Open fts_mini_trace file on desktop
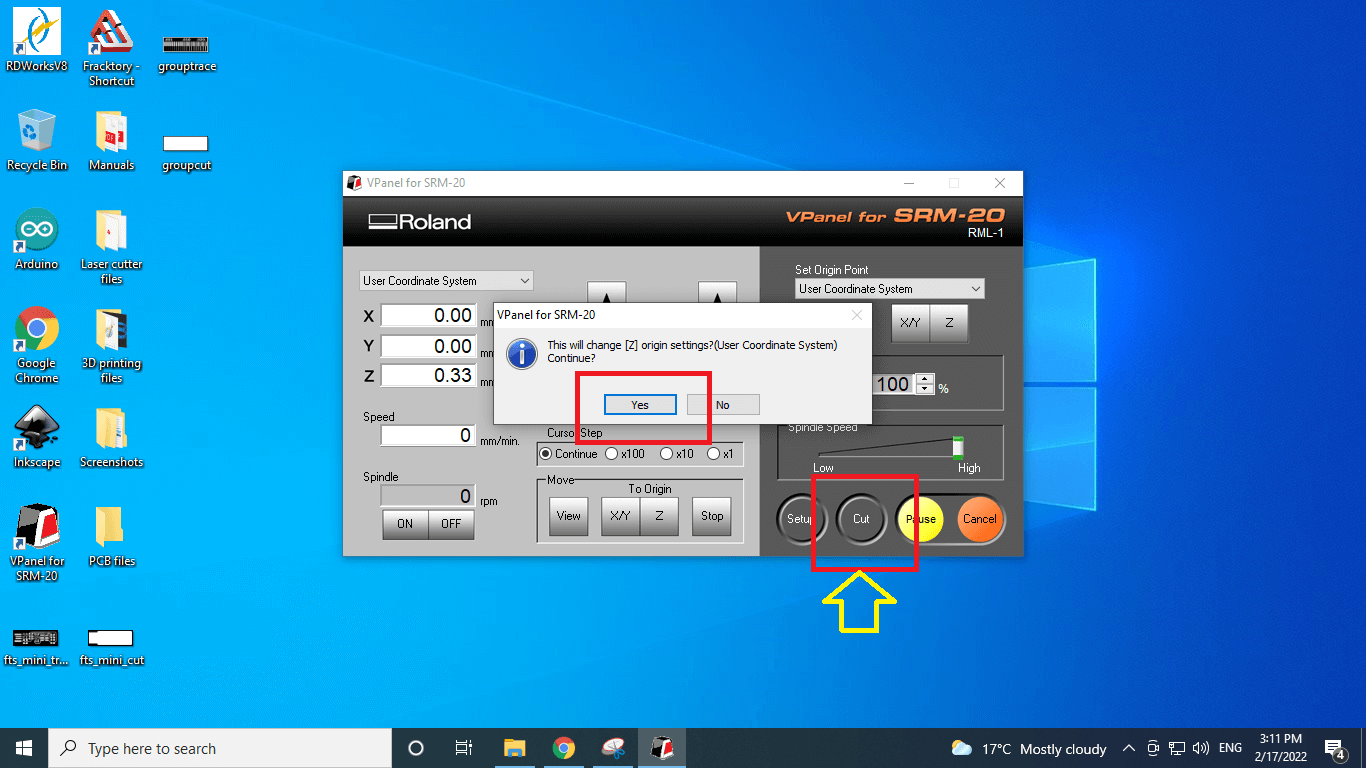The width and height of the screenshot is (1366, 768). coord(37,647)
